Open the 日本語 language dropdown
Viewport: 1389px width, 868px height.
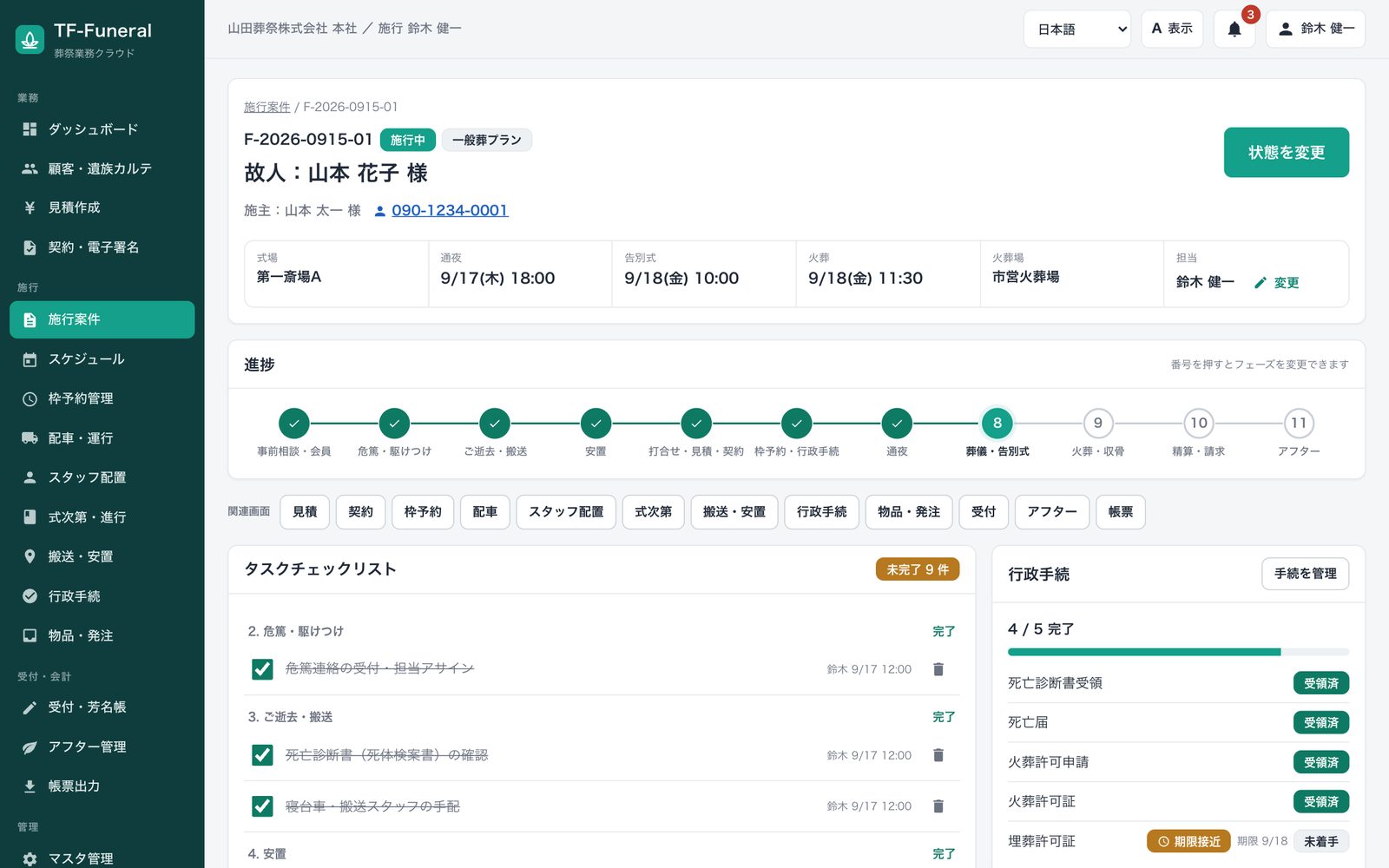pyautogui.click(x=1077, y=29)
